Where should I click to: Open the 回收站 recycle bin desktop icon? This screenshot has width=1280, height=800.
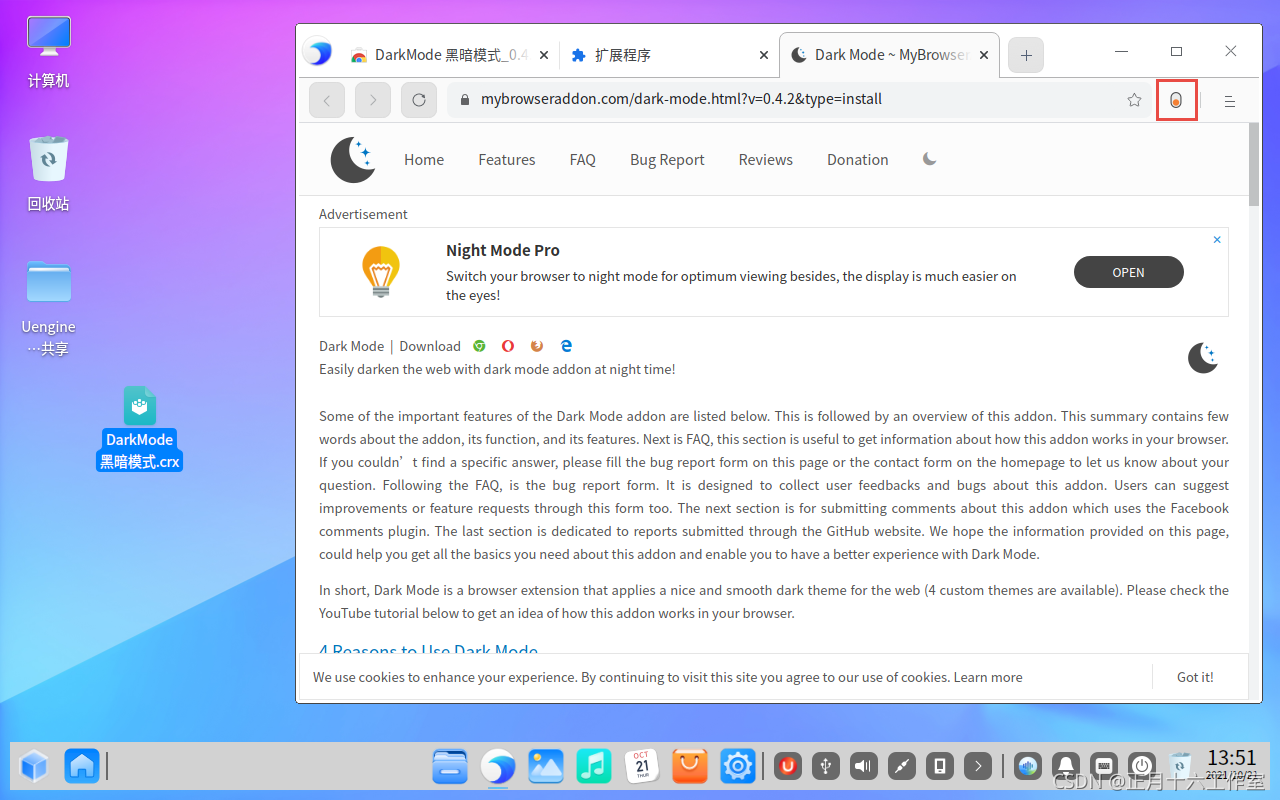49,175
